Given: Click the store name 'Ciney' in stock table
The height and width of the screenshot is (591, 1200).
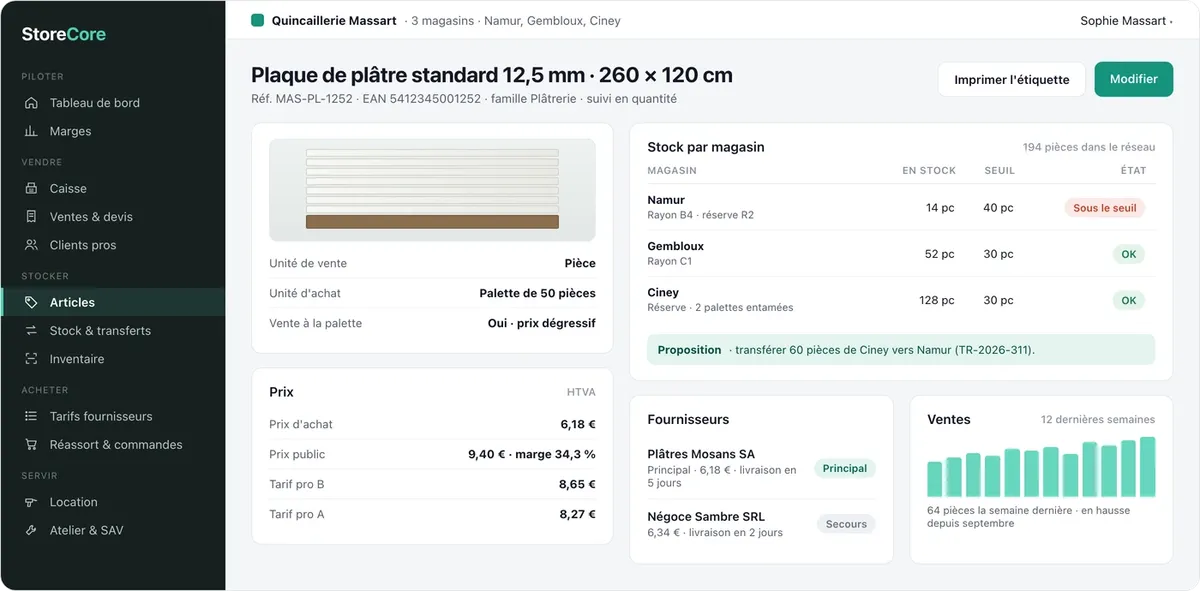Looking at the screenshot, I should [x=663, y=292].
